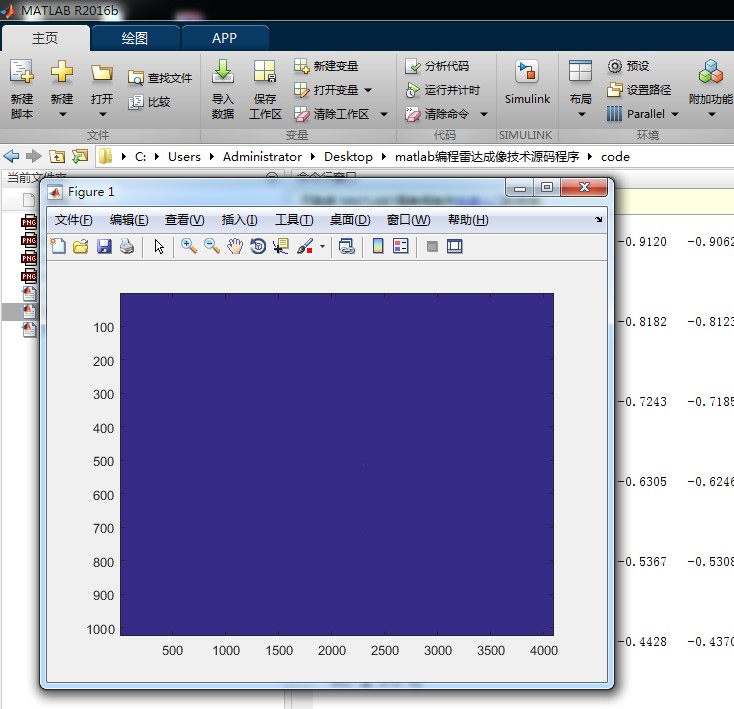Switch to the Plots (绘图) tab
This screenshot has width=734, height=709.
135,38
